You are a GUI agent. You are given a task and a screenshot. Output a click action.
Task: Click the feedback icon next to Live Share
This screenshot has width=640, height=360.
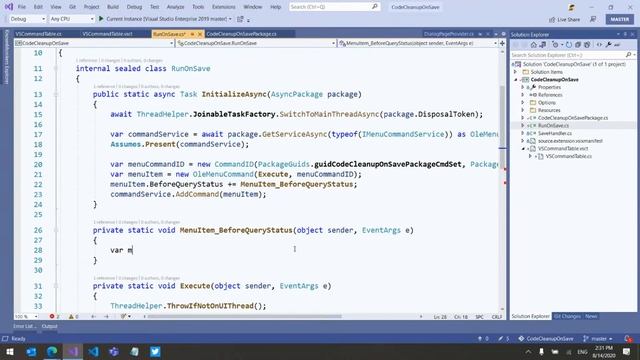point(593,19)
